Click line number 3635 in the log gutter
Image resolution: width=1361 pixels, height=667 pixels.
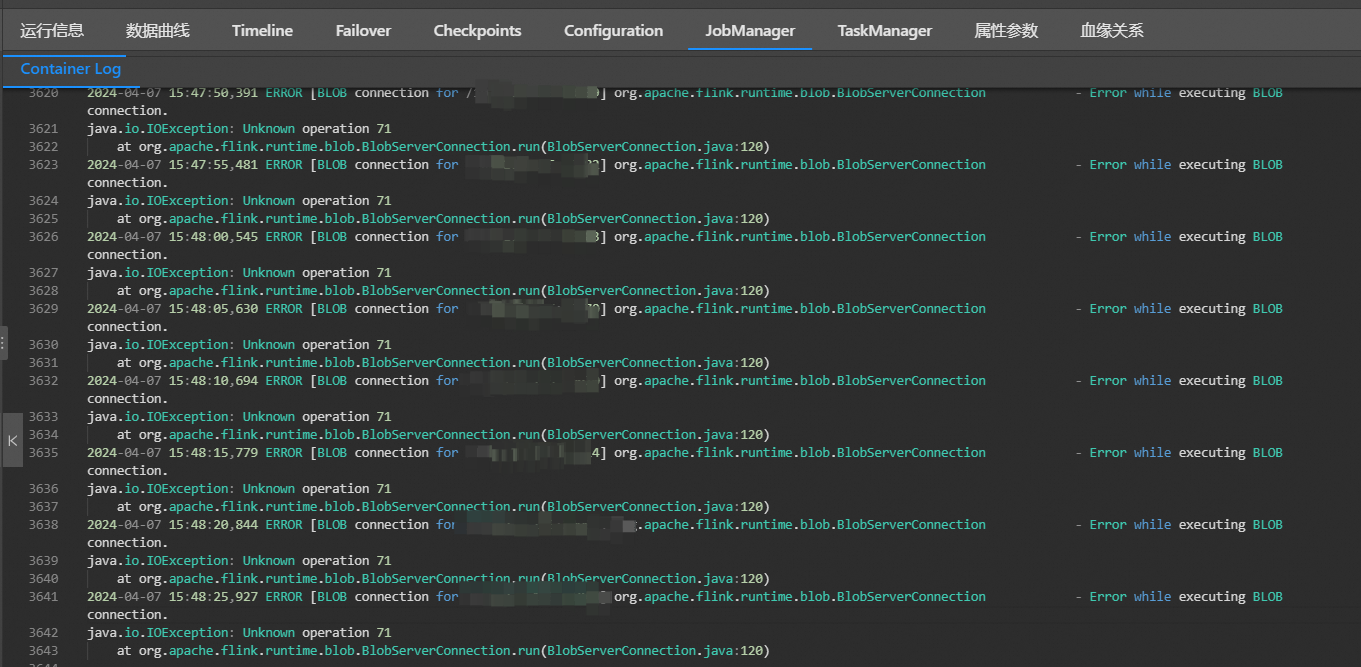click(x=43, y=452)
